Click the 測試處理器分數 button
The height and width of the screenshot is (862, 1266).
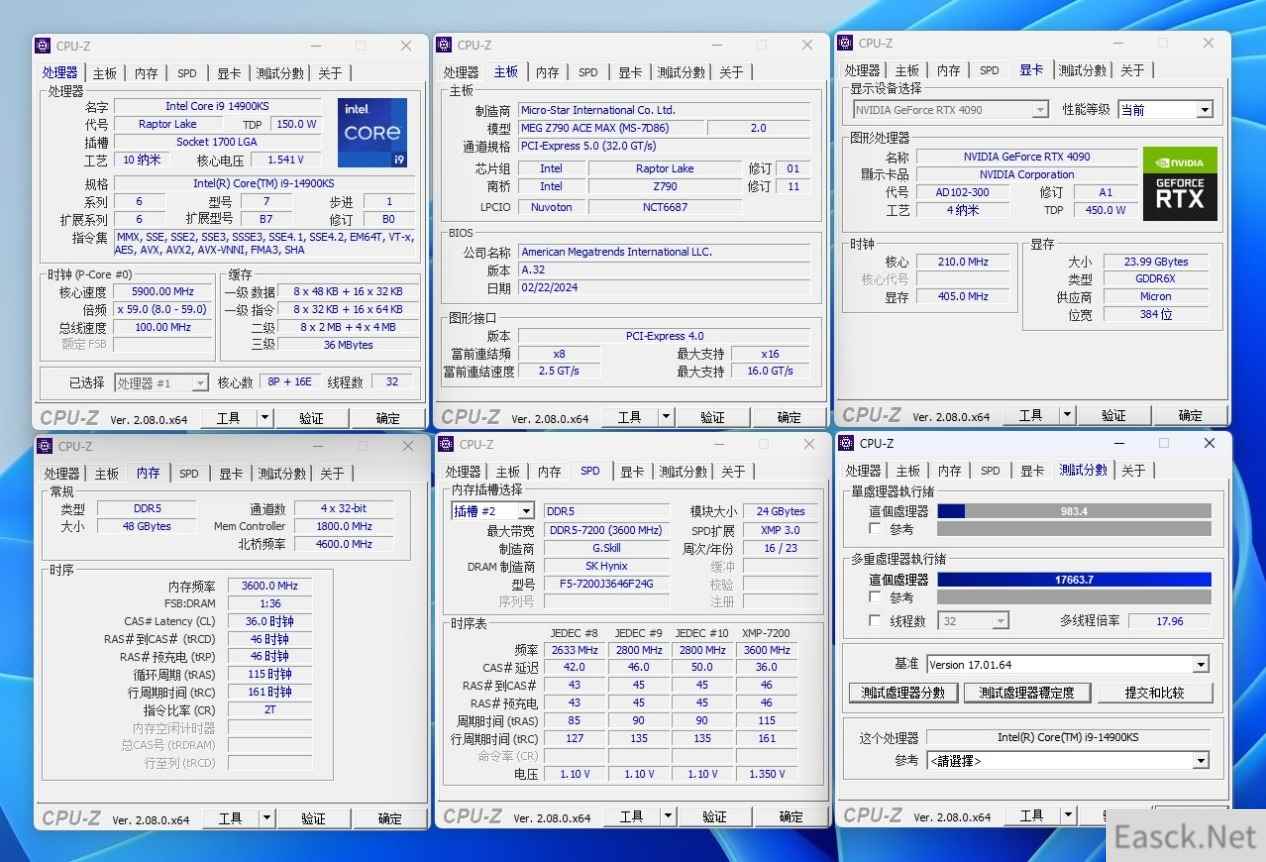(904, 693)
